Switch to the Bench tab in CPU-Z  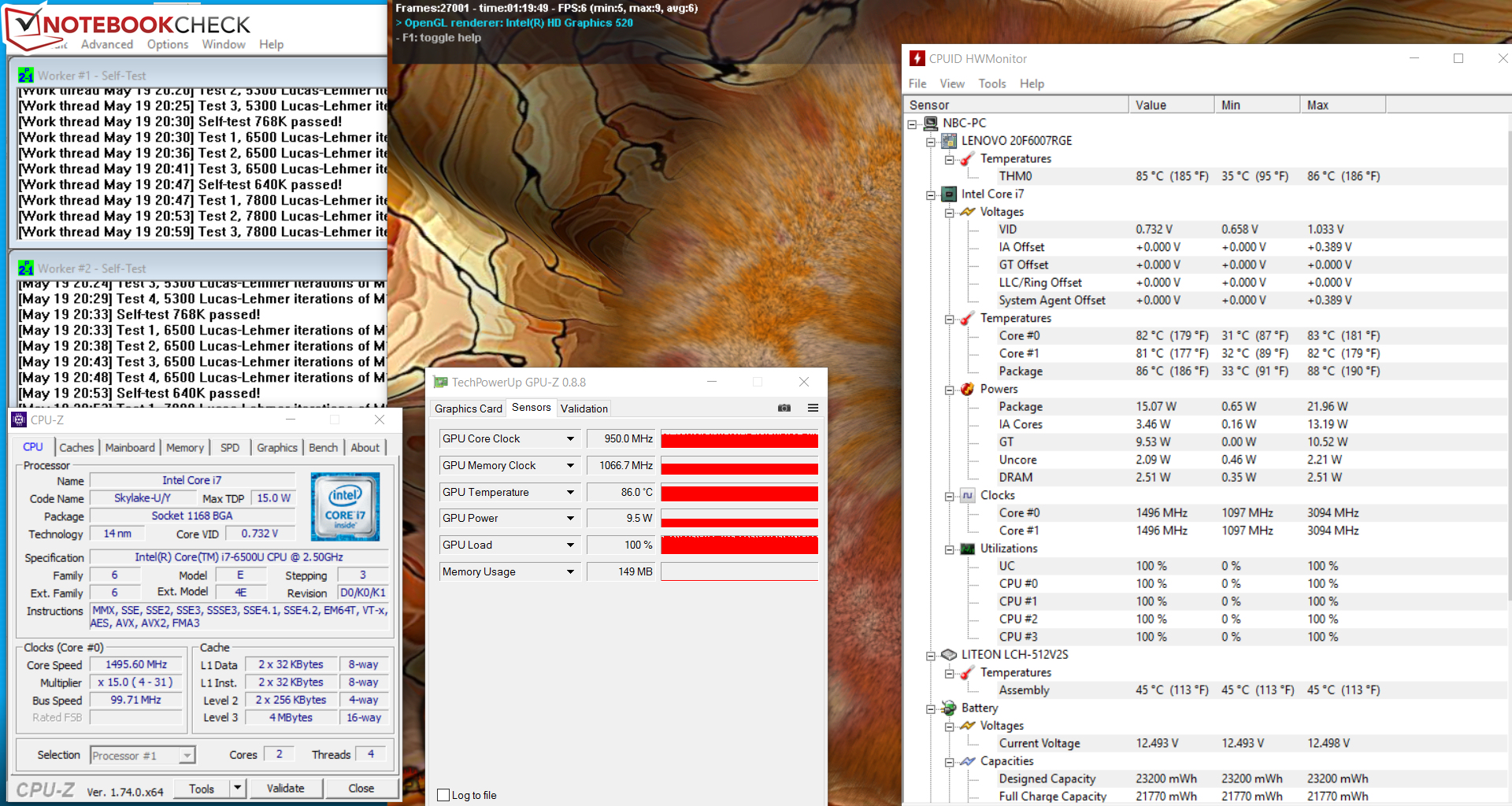323,447
